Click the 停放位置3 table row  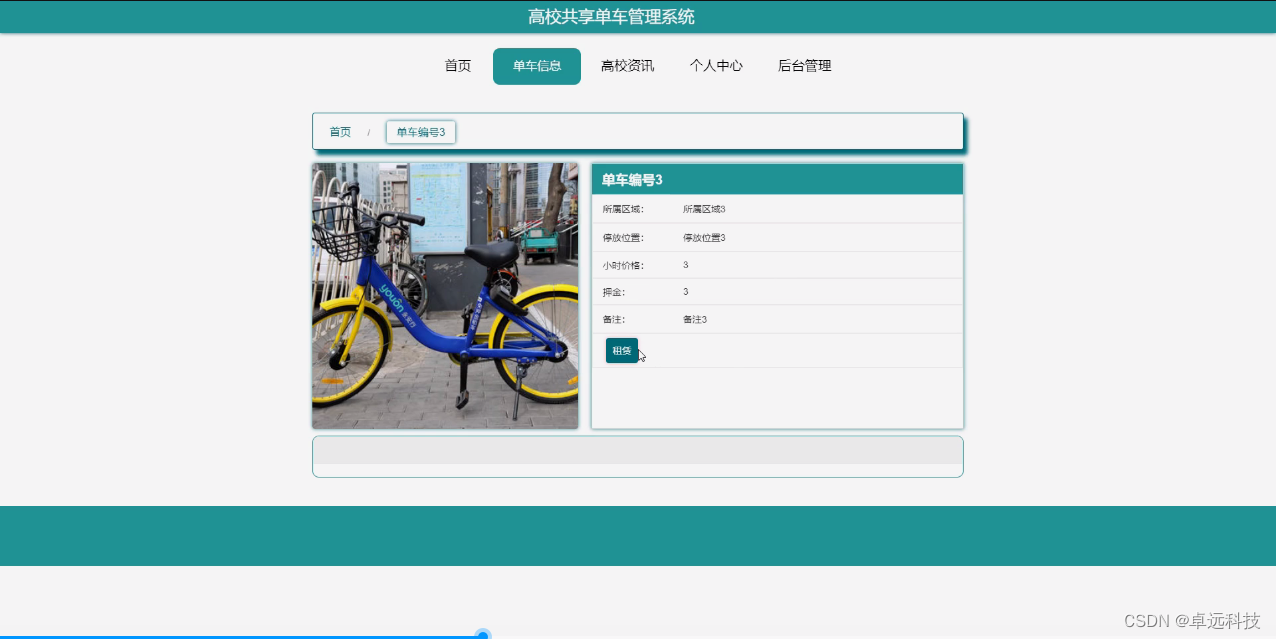click(x=705, y=237)
